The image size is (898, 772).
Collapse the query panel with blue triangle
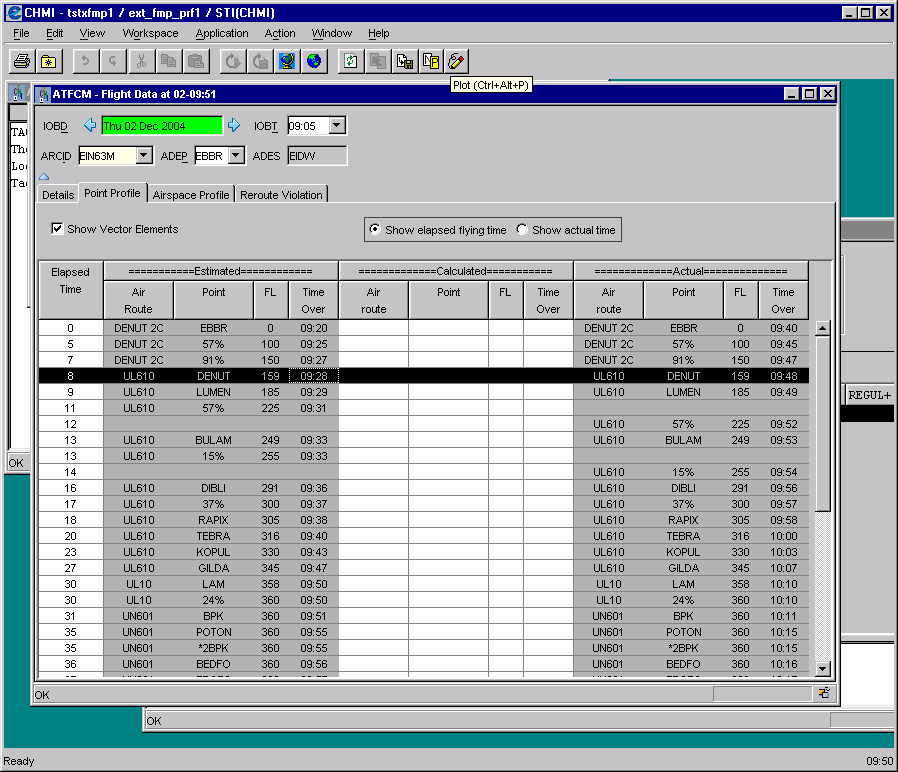point(44,177)
